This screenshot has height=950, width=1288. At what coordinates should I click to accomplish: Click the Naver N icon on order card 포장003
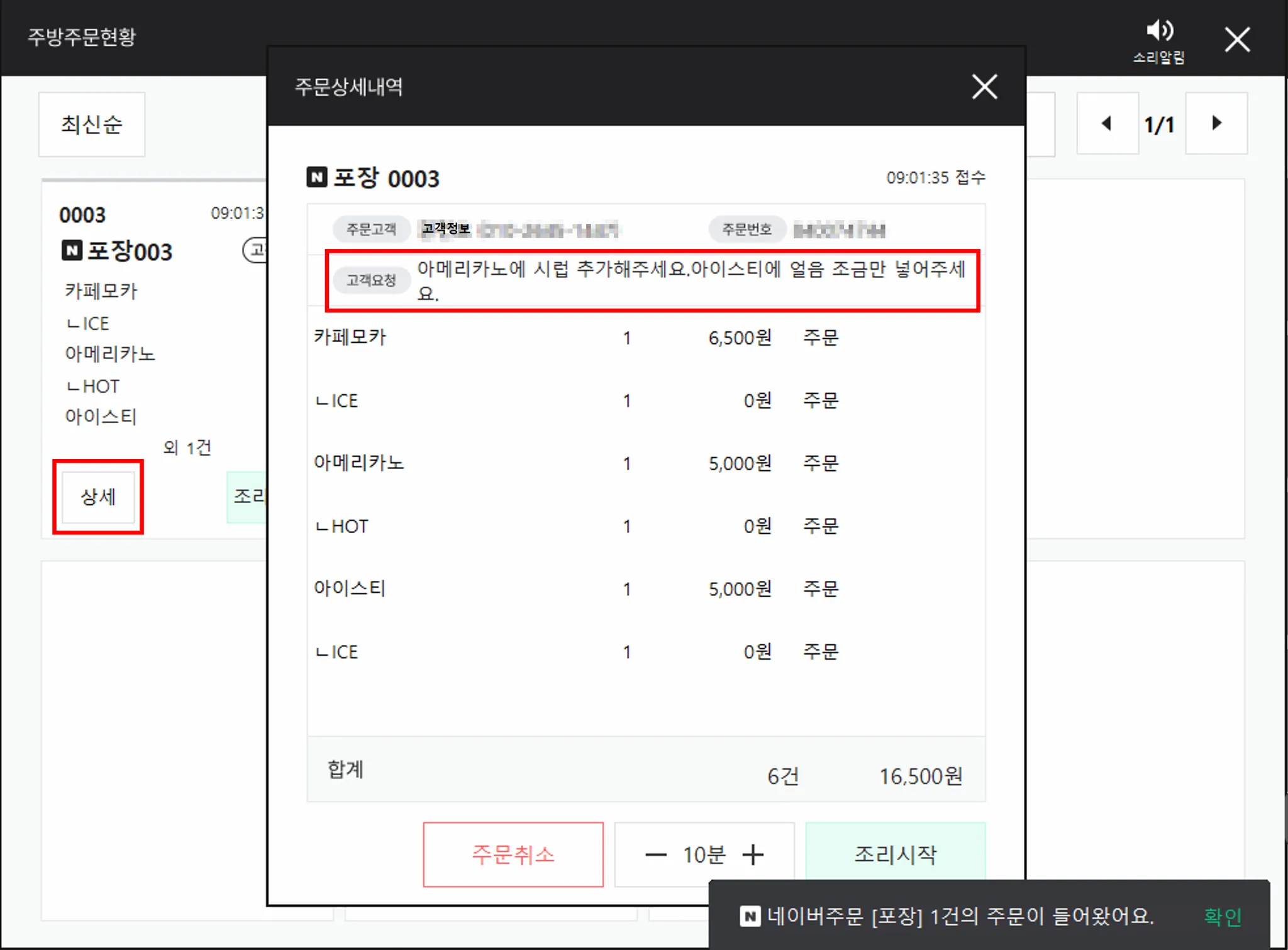[72, 250]
